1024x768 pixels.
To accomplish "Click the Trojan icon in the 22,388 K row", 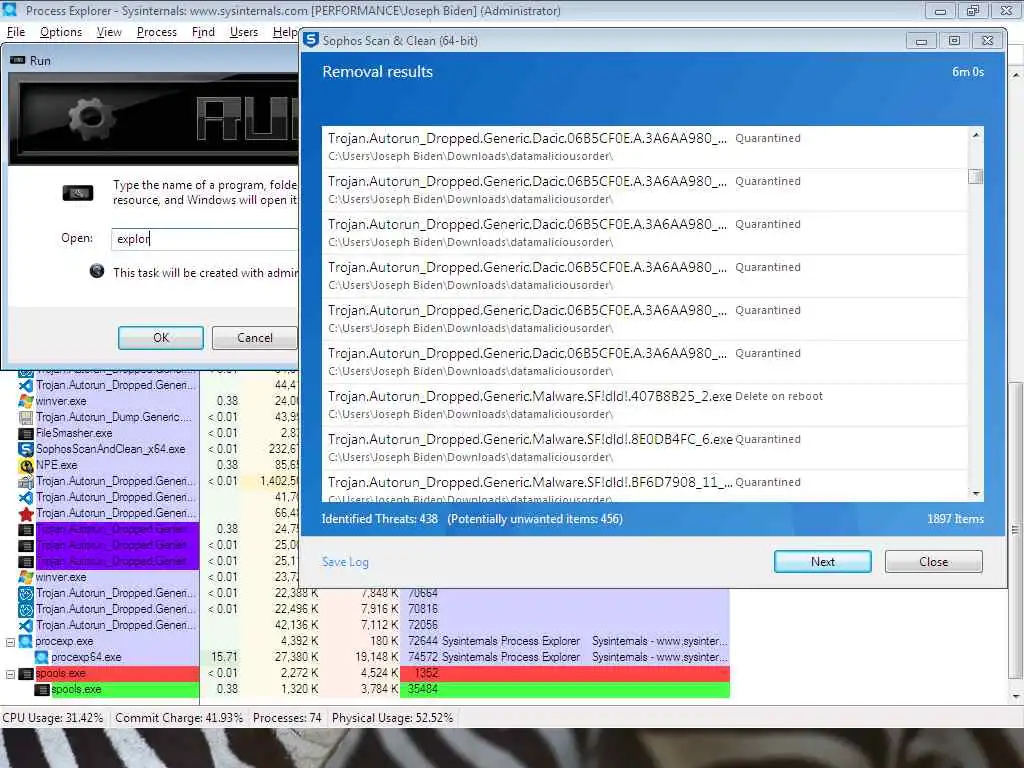I will (25, 593).
